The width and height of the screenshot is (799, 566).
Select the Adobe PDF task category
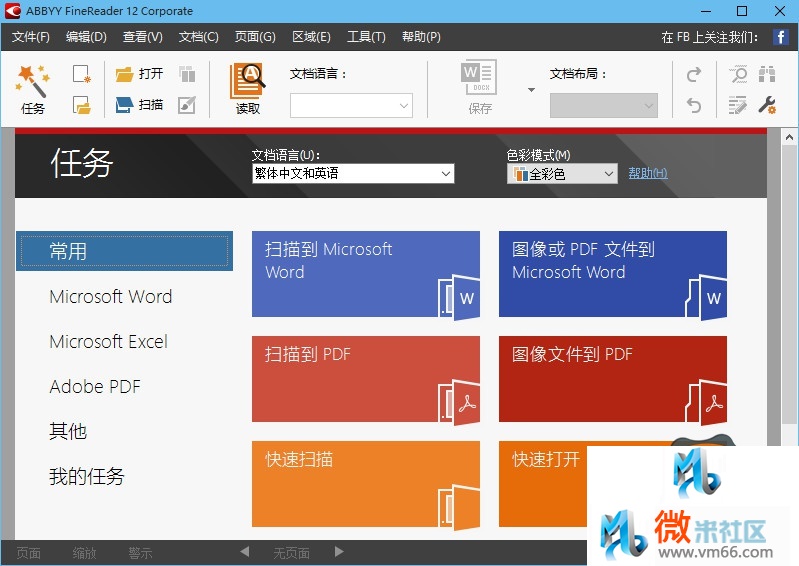click(95, 387)
